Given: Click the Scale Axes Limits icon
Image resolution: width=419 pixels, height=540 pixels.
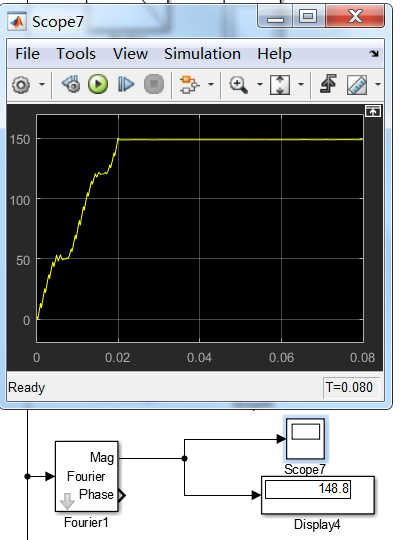Looking at the screenshot, I should point(280,85).
